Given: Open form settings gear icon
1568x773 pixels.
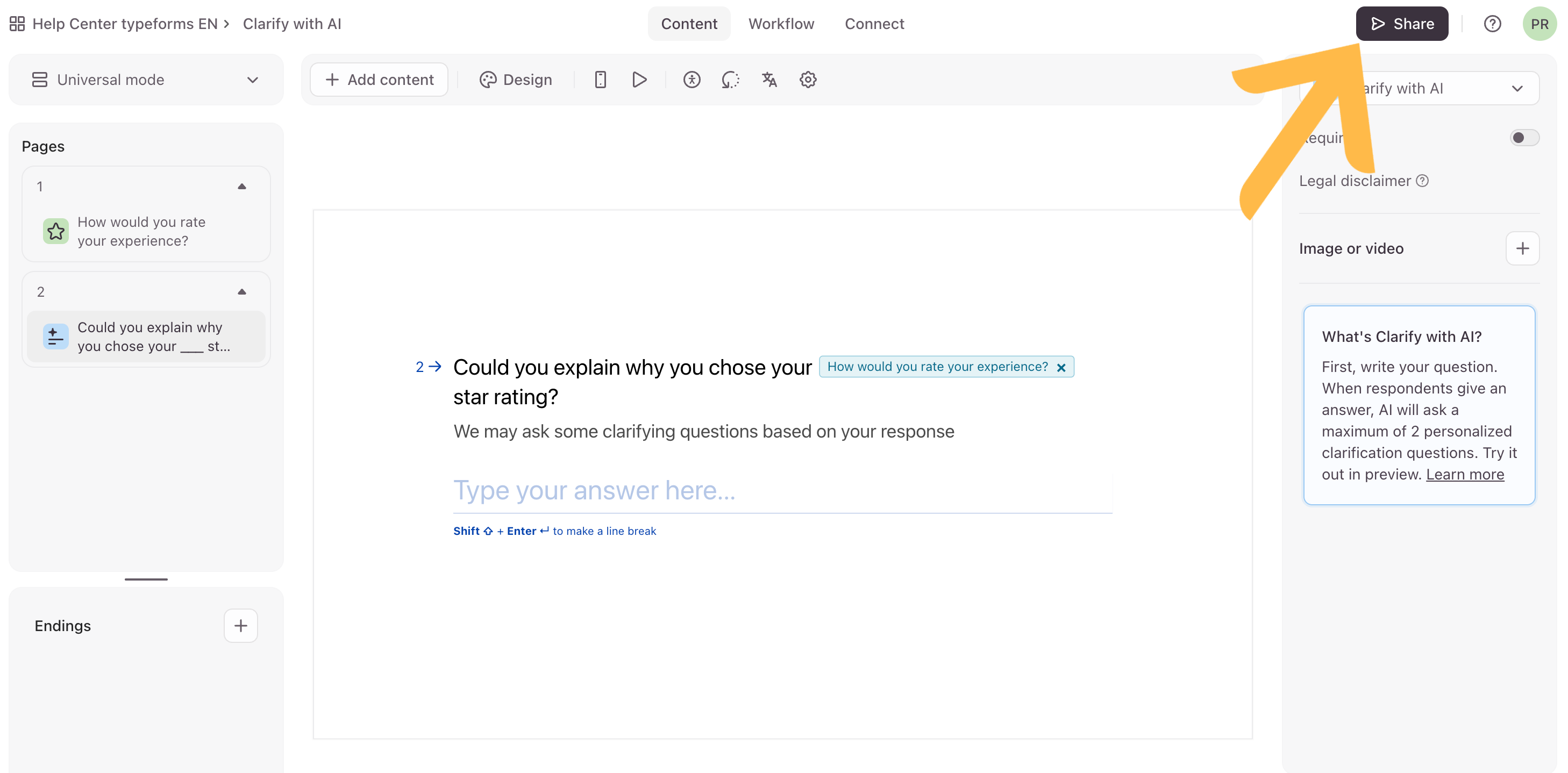Looking at the screenshot, I should coord(808,80).
